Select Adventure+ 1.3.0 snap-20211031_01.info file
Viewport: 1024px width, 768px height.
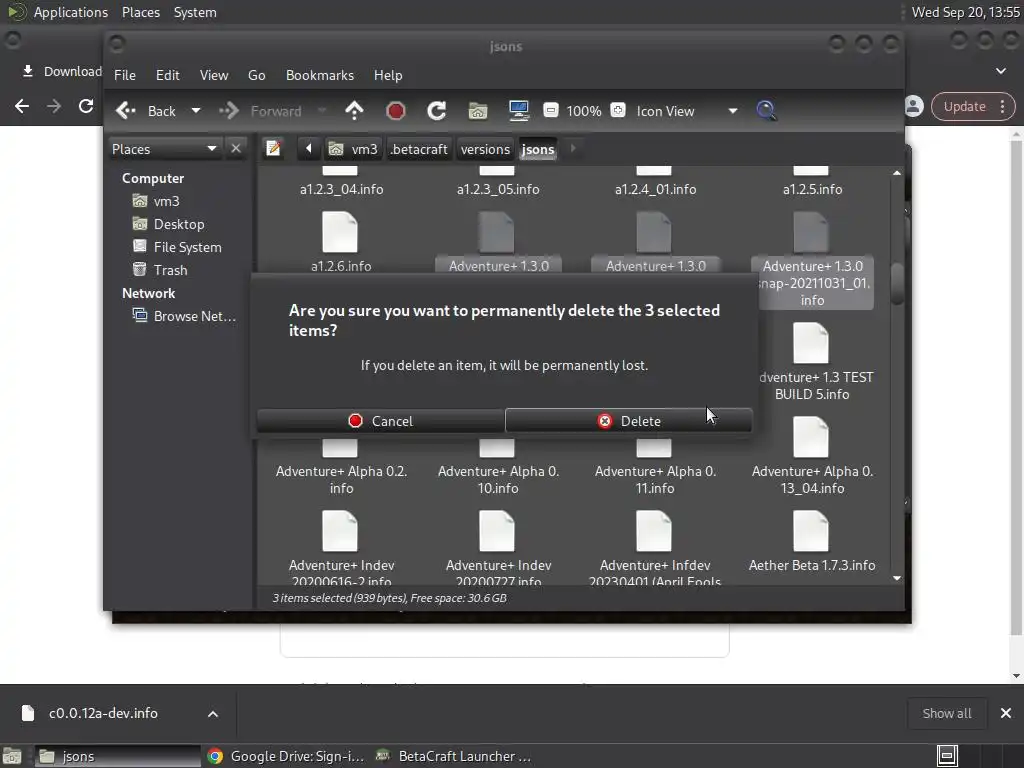(812, 259)
